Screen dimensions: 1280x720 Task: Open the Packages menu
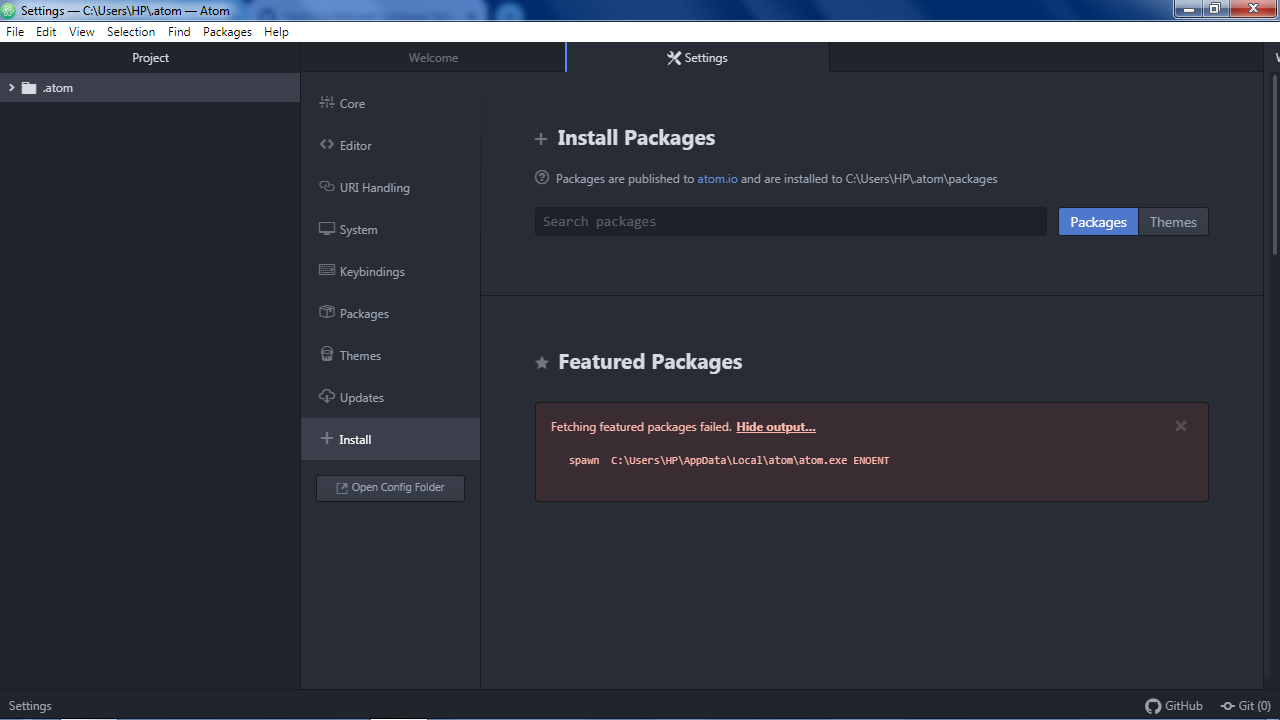[227, 31]
